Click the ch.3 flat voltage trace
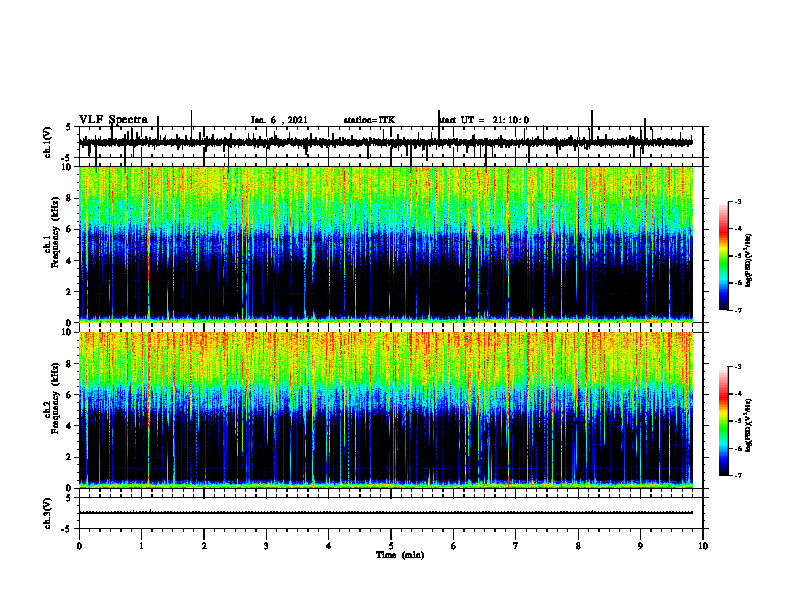Viewport: 792px width, 612px height. [x=386, y=513]
